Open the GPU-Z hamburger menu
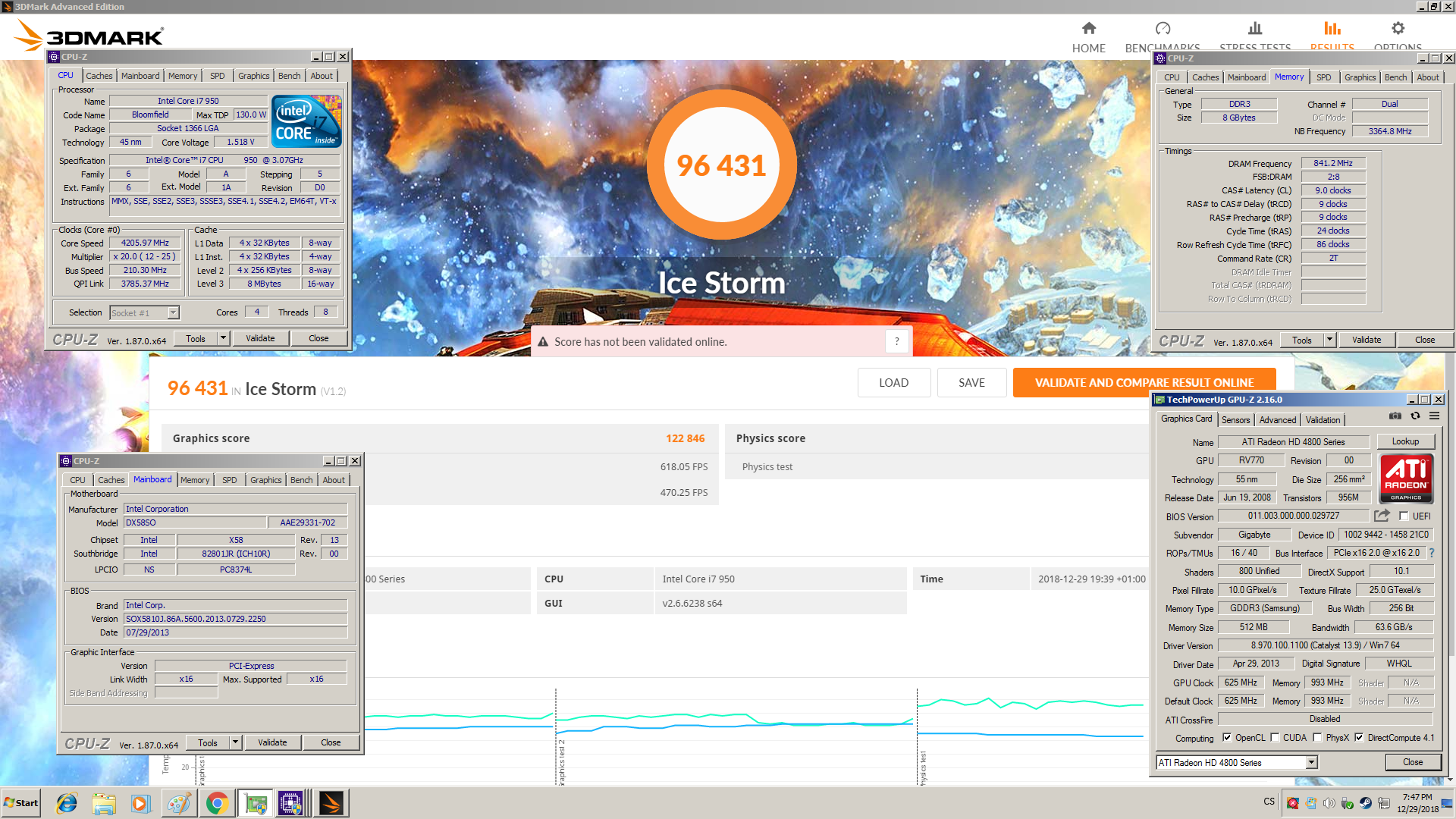The width and height of the screenshot is (1456, 819). [1435, 416]
